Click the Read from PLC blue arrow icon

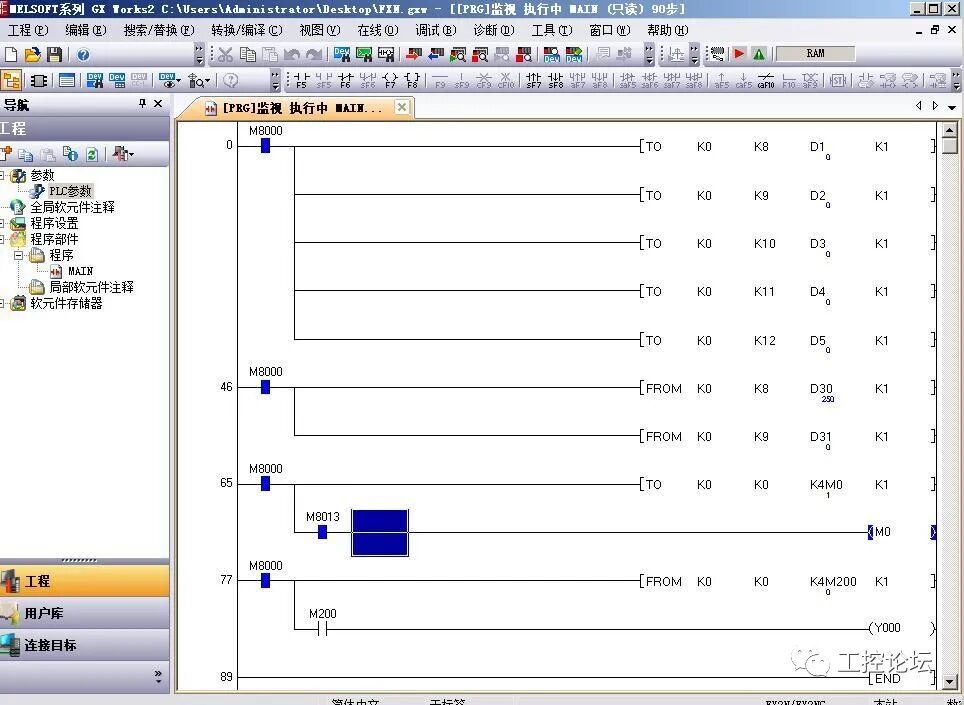pyautogui.click(x=435, y=55)
